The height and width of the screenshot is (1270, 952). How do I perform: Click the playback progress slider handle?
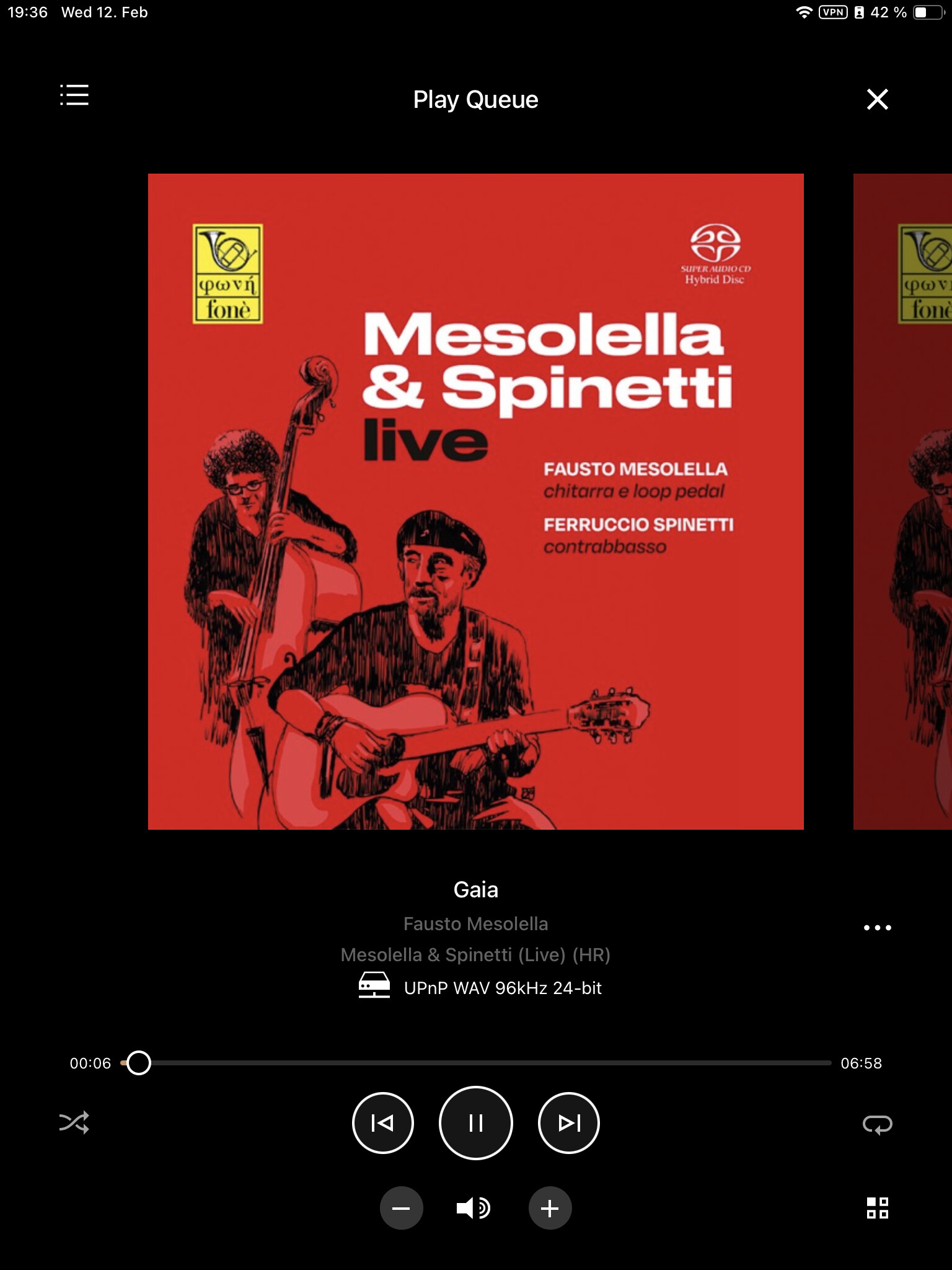[139, 1063]
